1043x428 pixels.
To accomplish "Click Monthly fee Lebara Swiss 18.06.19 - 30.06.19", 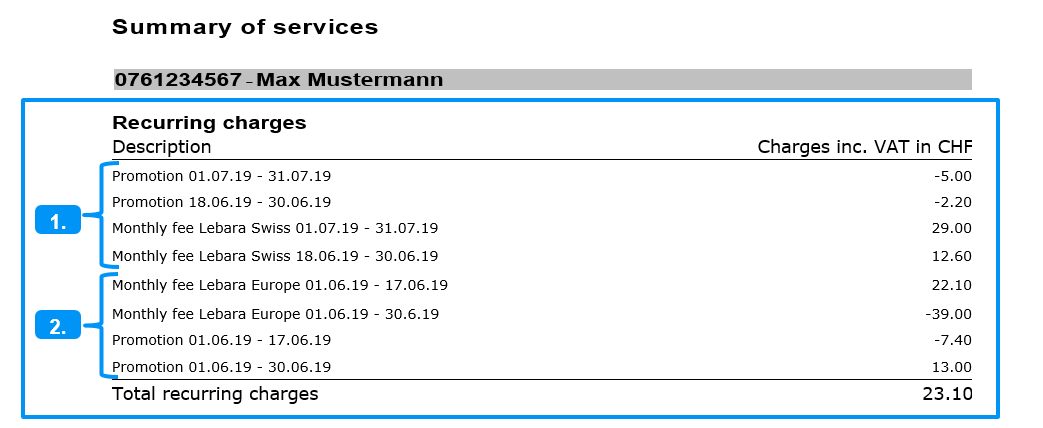I will (x=275, y=255).
